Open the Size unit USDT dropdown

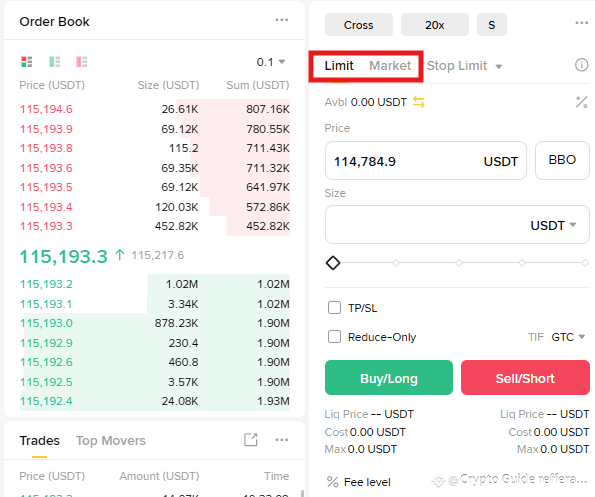tap(553, 225)
